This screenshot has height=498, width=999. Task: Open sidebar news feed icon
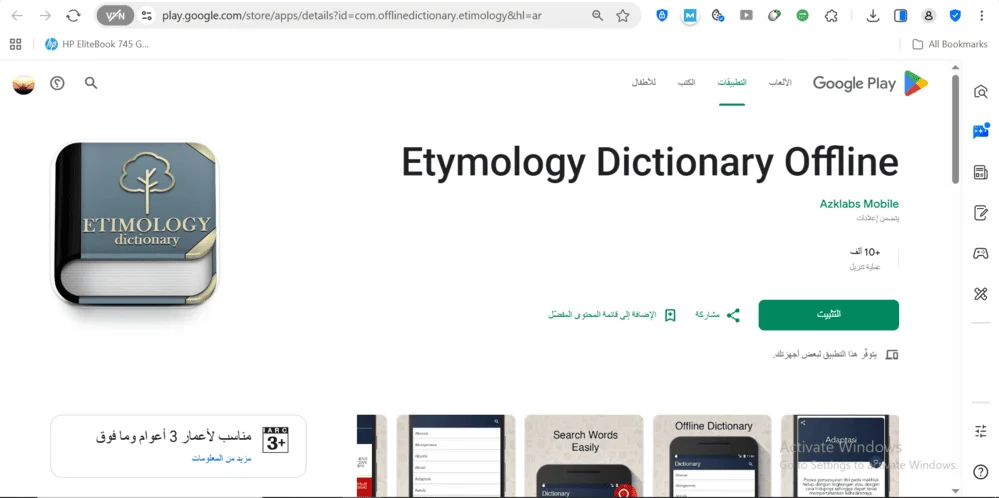click(981, 173)
